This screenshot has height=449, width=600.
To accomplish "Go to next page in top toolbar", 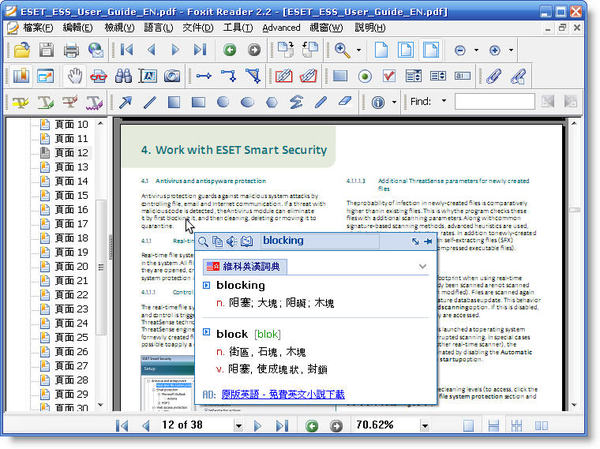I will click(175, 50).
